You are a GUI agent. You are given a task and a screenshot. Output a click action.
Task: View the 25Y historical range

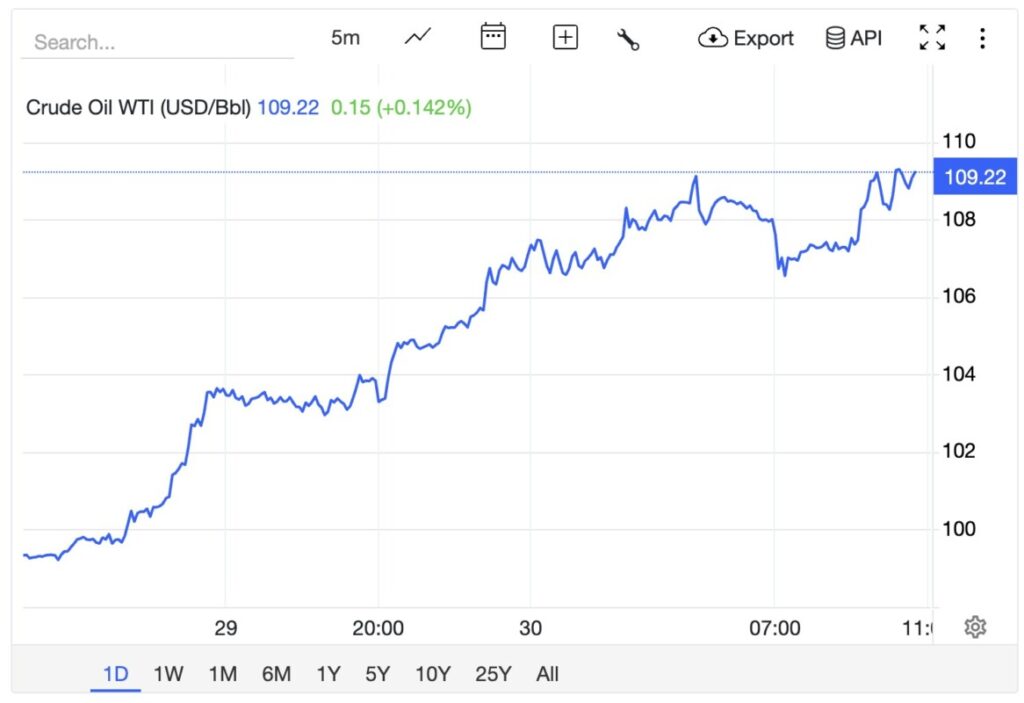point(493,674)
